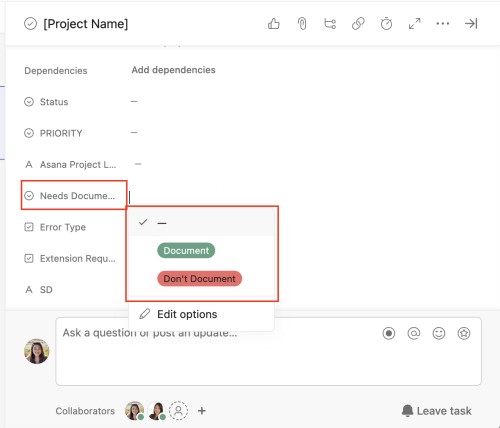The width and height of the screenshot is (500, 428).
Task: Mention someone using the @ icon
Action: click(414, 333)
